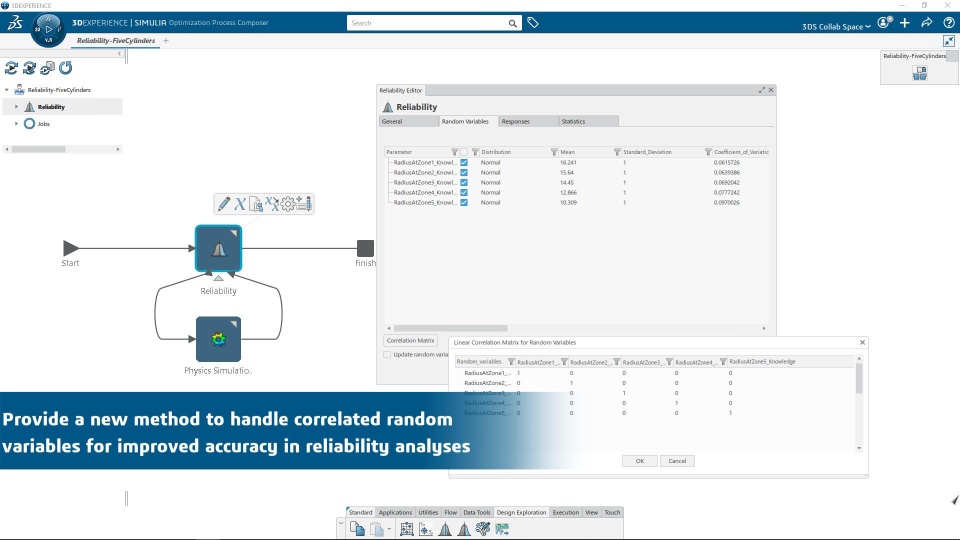Click the X-to-X mapping icon in node toolbar
The image size is (960, 540).
[x=272, y=204]
